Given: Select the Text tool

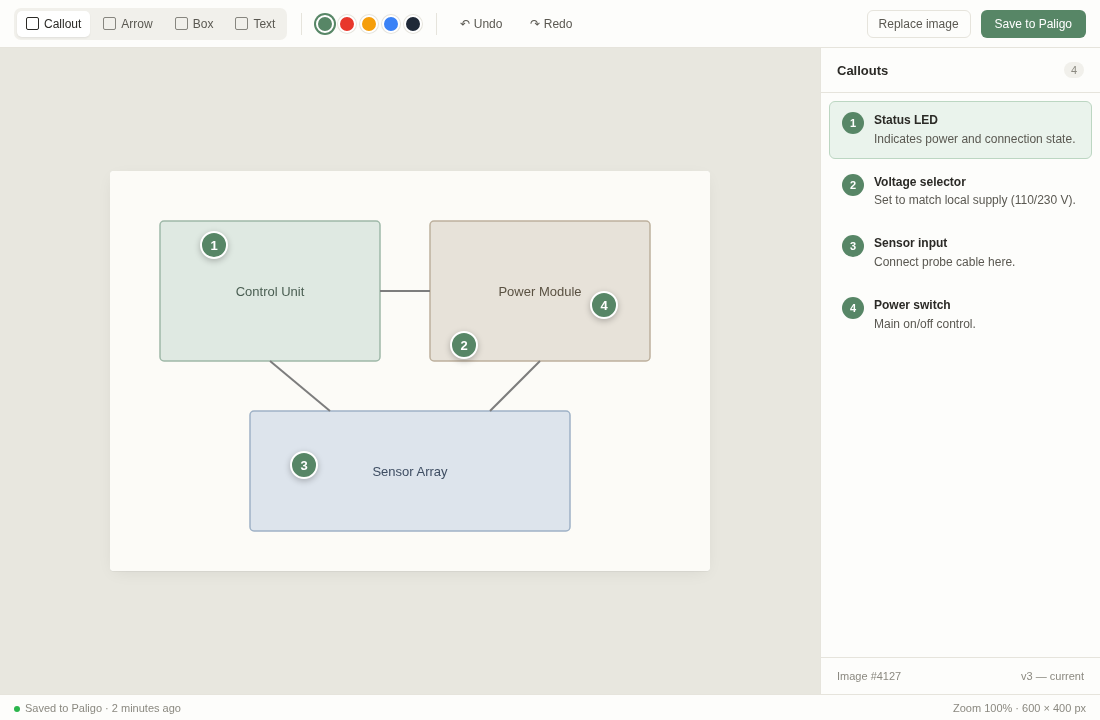Looking at the screenshot, I should tap(255, 24).
